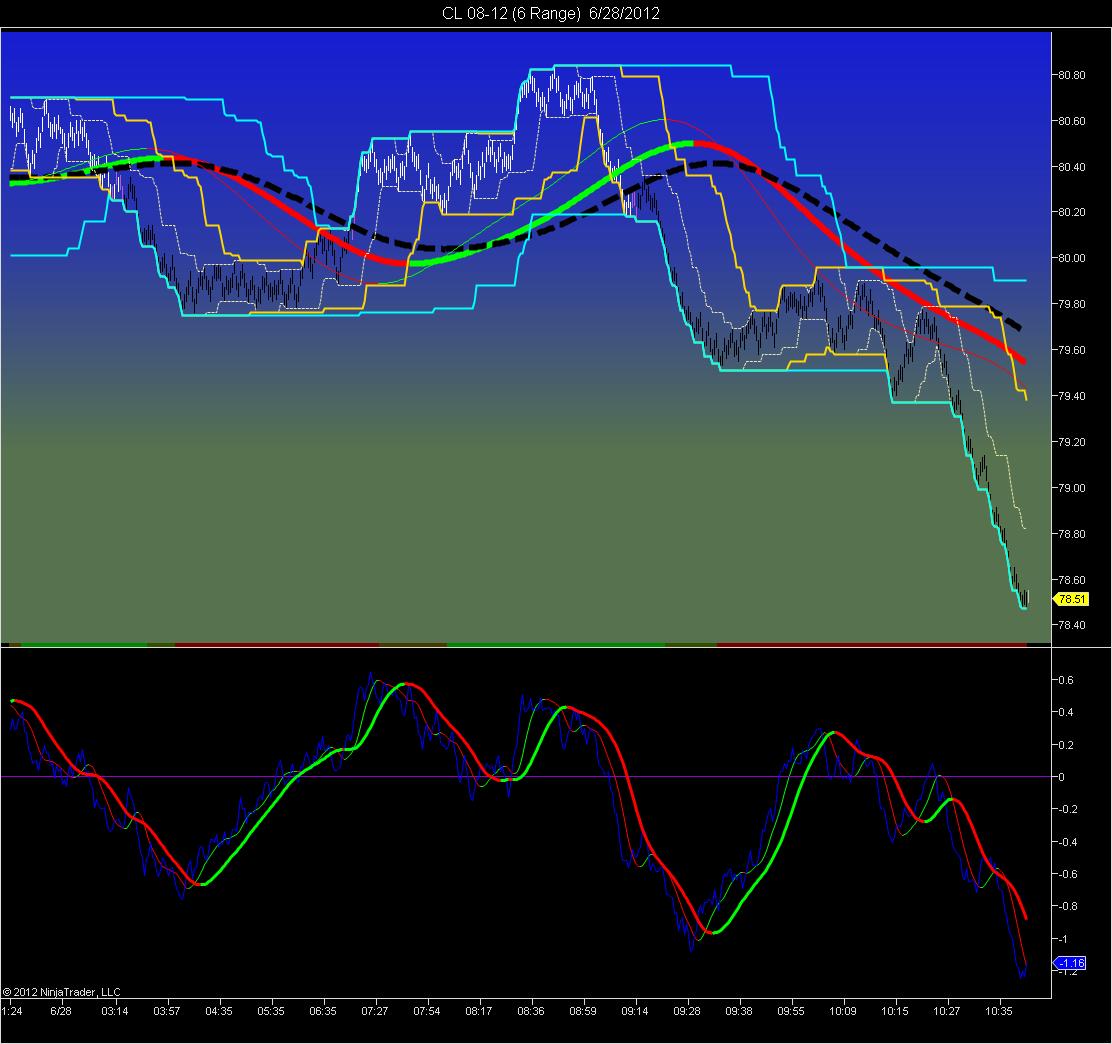This screenshot has height=1044, width=1112.
Task: Click the 79.20 price axis label
Action: [1072, 442]
